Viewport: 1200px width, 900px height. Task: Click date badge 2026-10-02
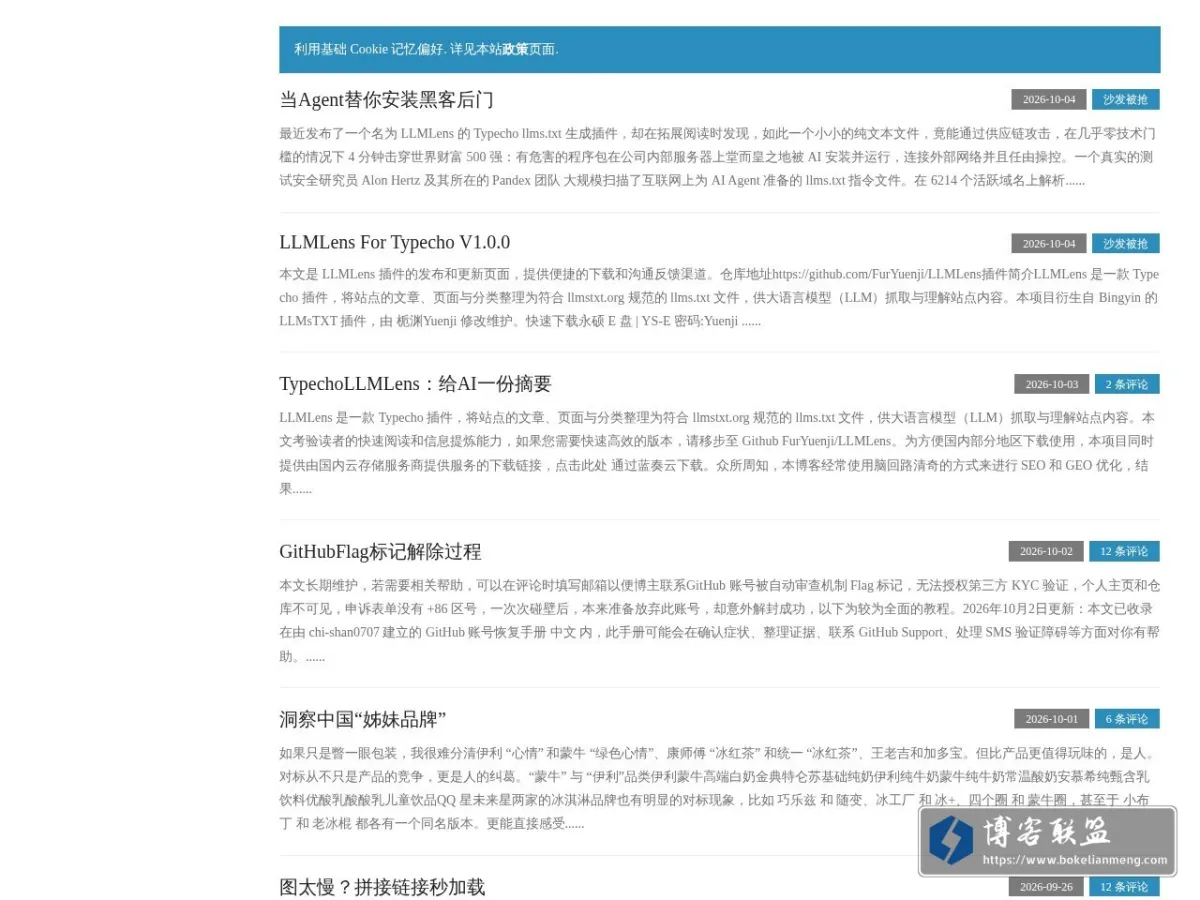pos(1046,551)
